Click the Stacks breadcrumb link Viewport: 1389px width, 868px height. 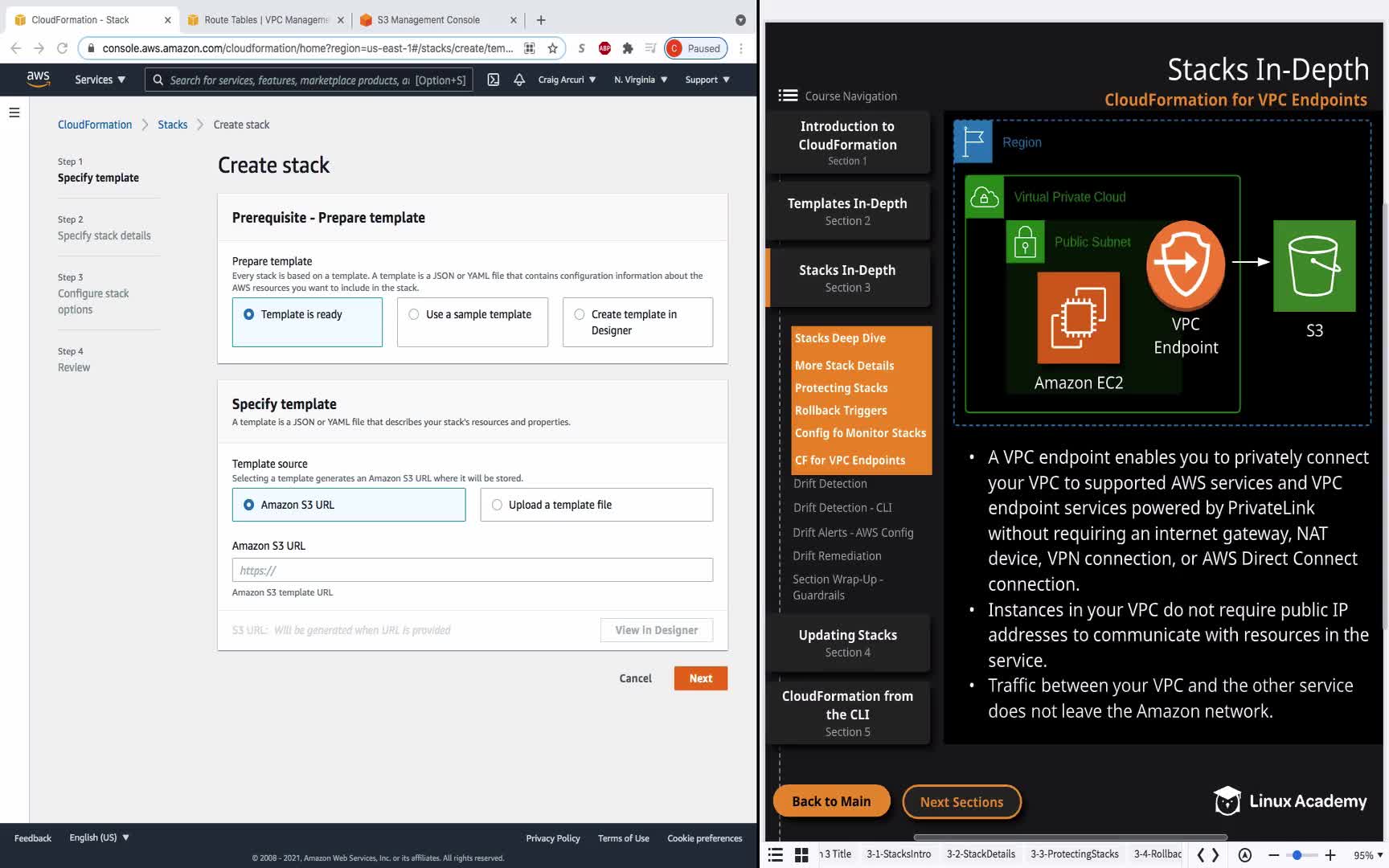pos(173,125)
